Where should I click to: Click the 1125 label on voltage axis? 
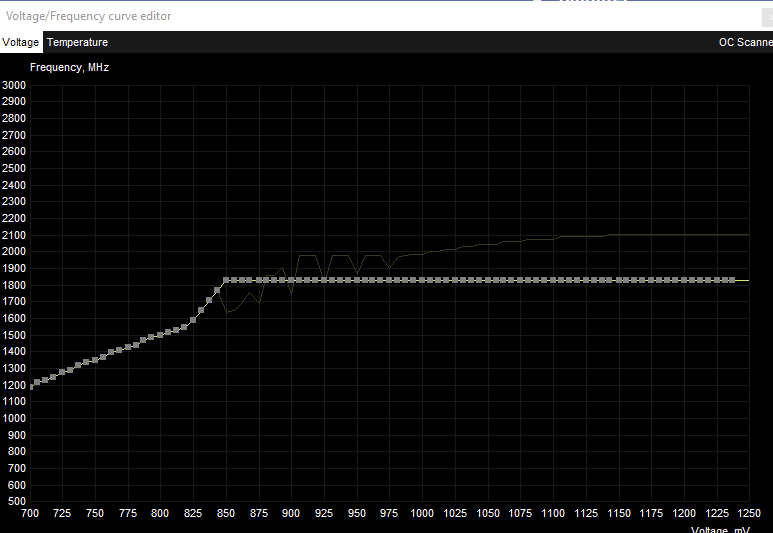pos(586,513)
